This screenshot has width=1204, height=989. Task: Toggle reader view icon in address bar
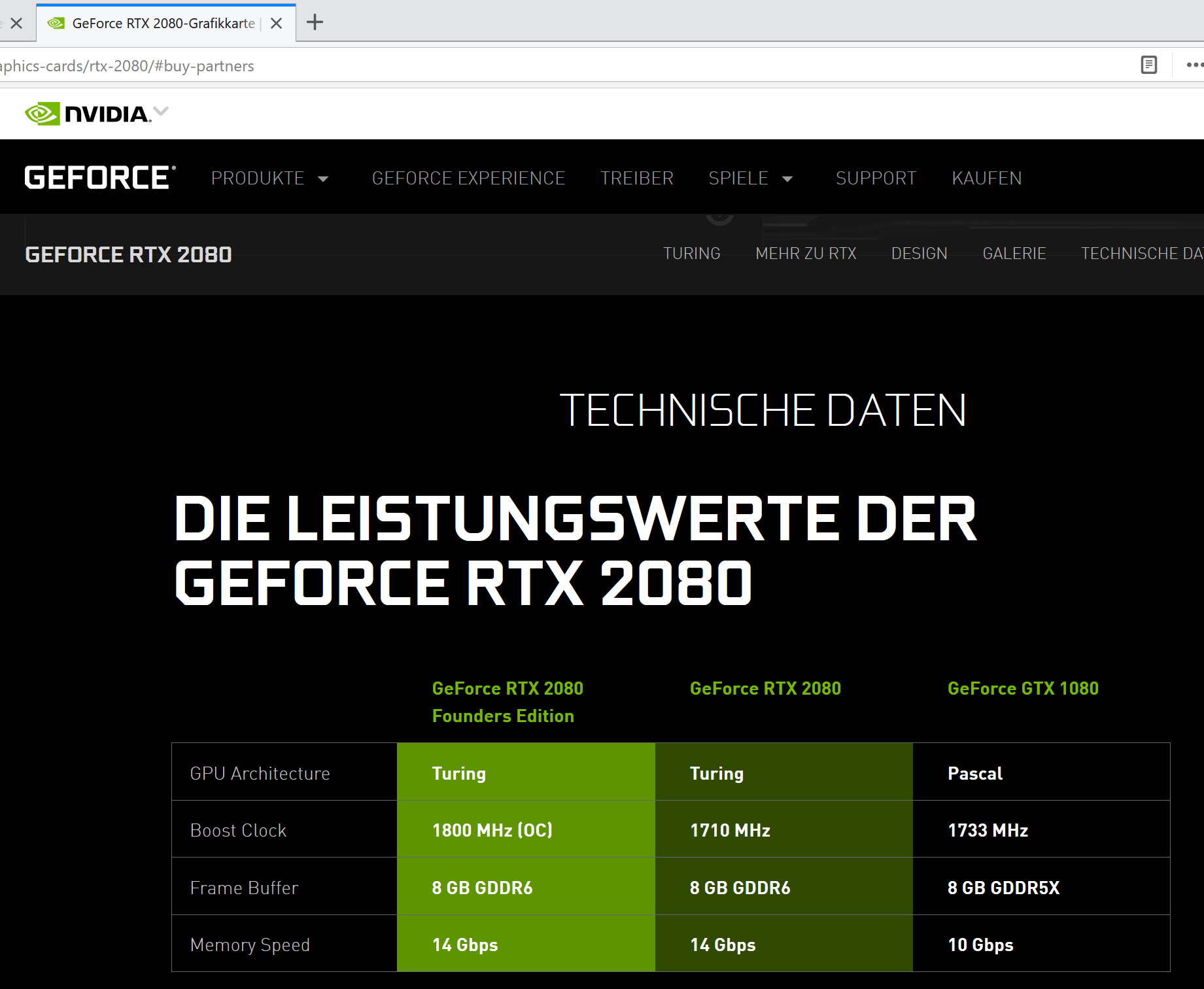point(1148,65)
